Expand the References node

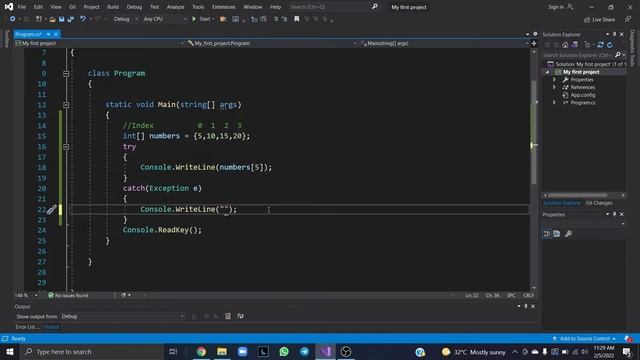pyautogui.click(x=554, y=87)
